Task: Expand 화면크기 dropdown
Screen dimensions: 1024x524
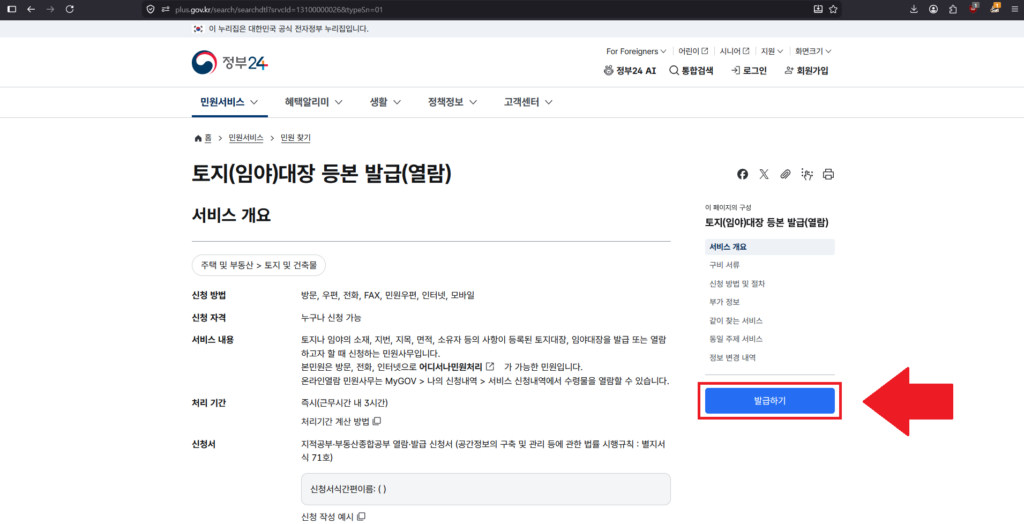Action: 813,51
